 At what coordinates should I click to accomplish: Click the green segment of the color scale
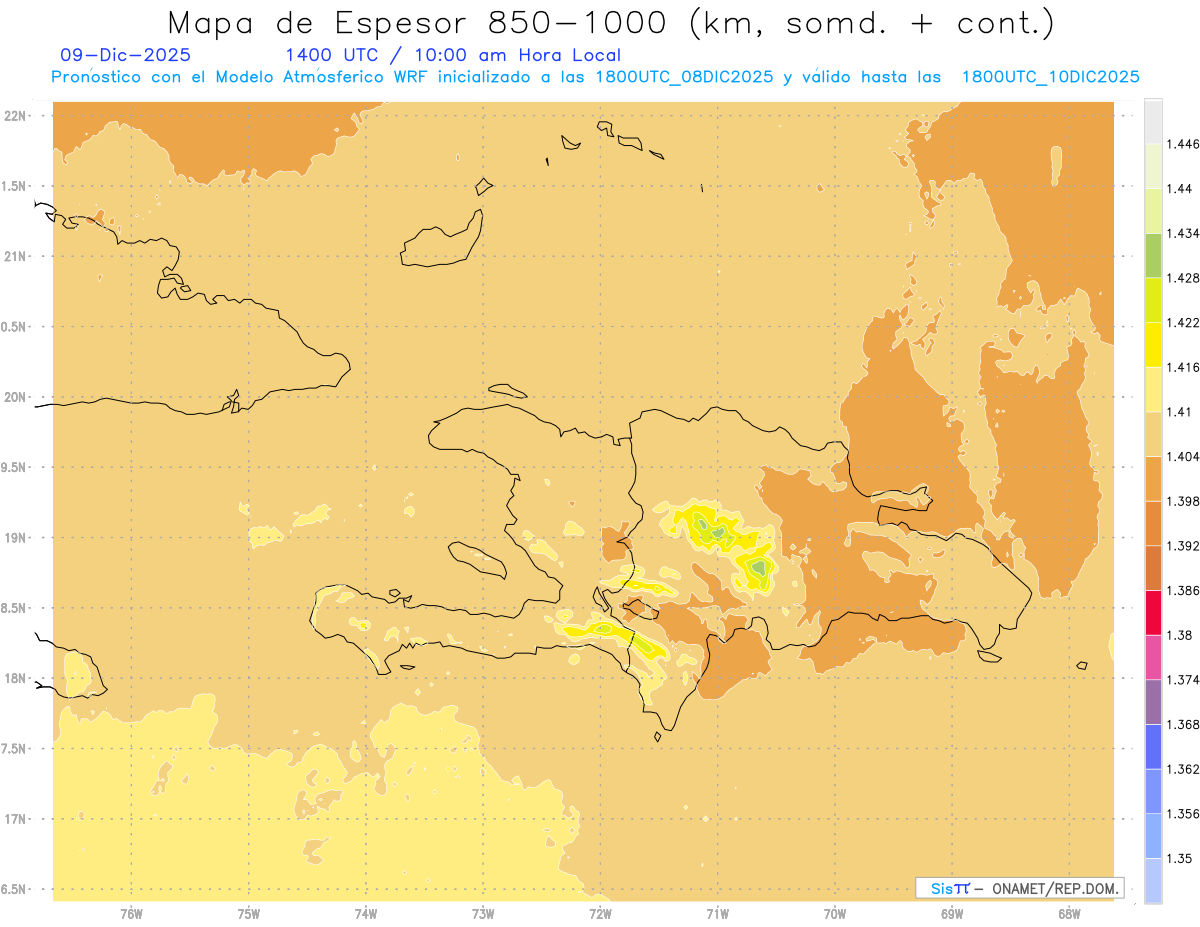pos(1153,255)
